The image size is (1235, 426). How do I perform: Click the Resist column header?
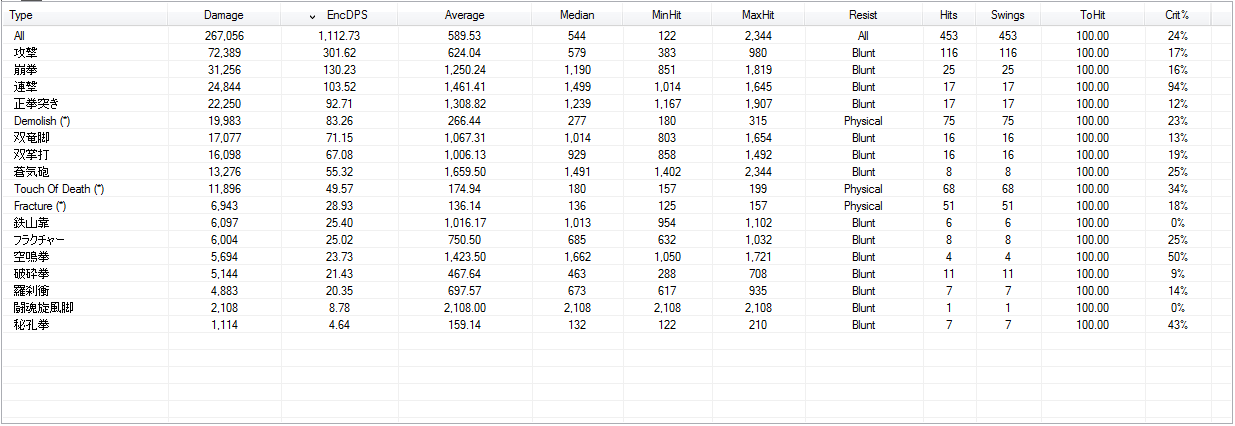tap(863, 16)
